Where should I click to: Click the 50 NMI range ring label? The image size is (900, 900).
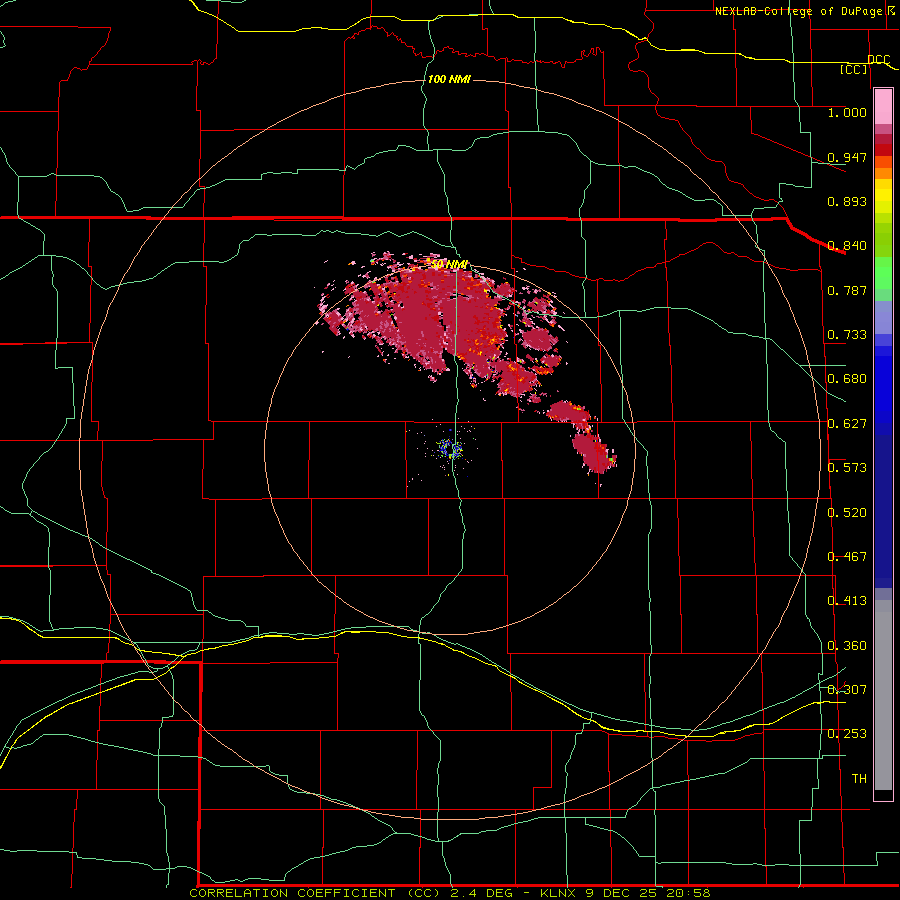pyautogui.click(x=449, y=264)
